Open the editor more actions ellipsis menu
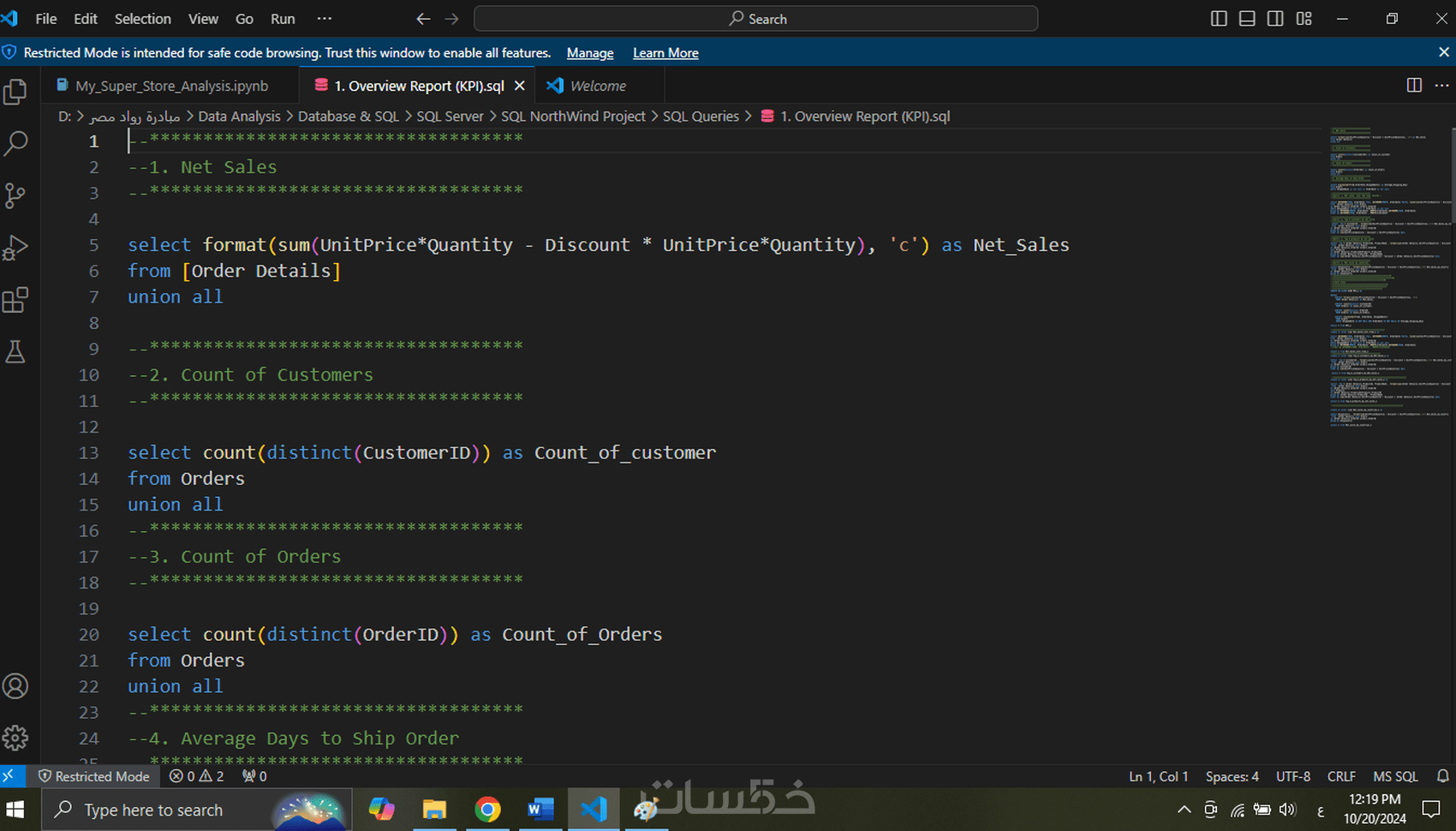1456x831 pixels. pos(1441,85)
